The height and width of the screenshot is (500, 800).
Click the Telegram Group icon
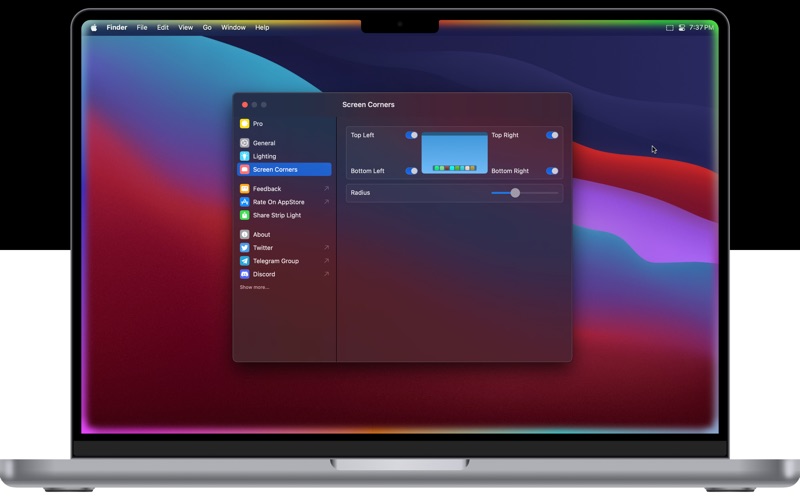pos(244,261)
